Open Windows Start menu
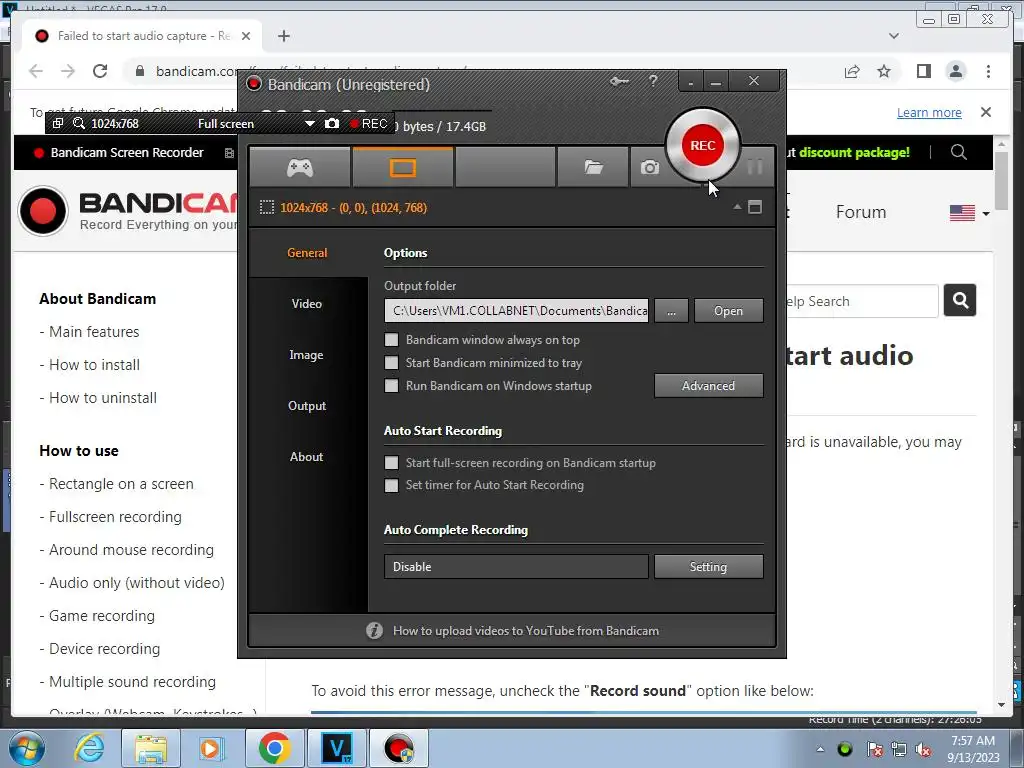The height and width of the screenshot is (768, 1024). click(x=26, y=749)
